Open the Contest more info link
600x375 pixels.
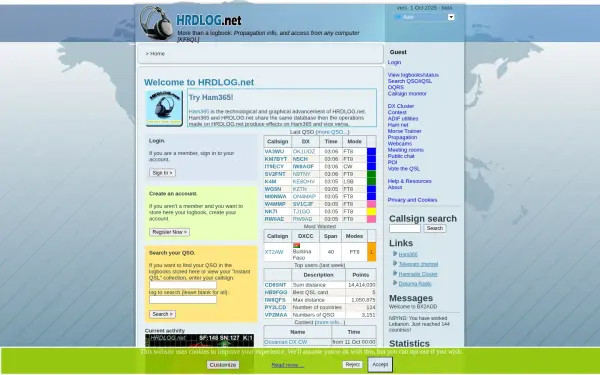click(x=329, y=322)
